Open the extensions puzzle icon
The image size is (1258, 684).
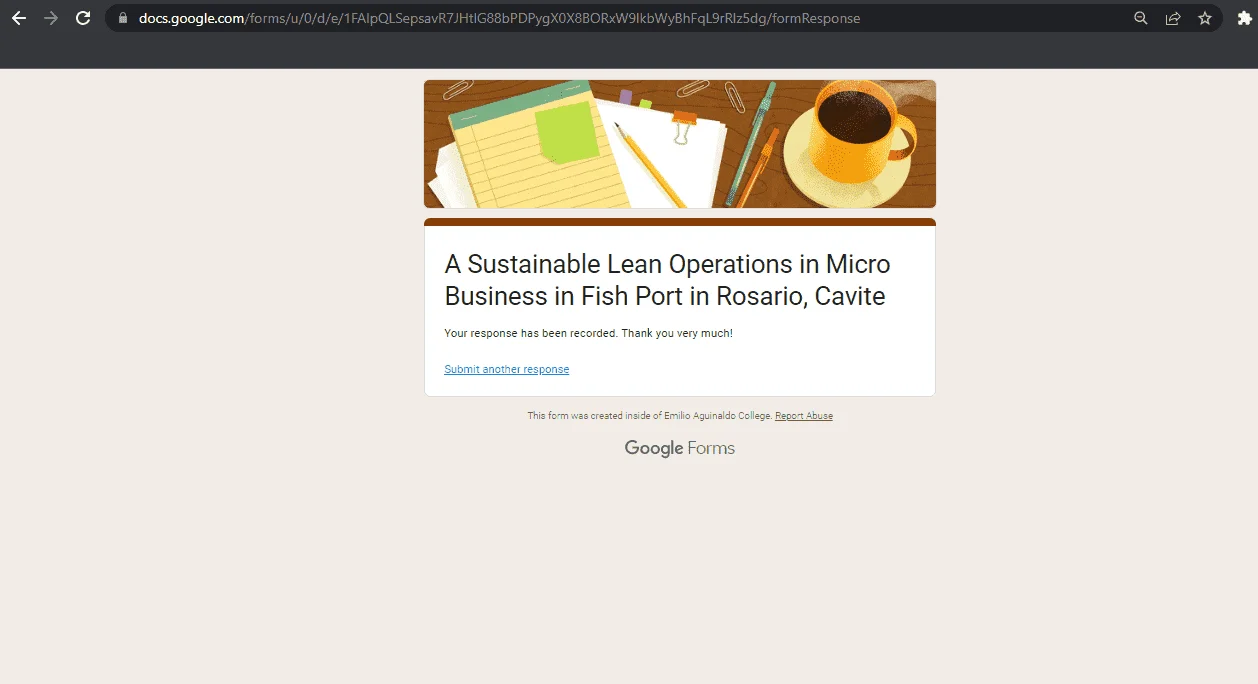1244,18
